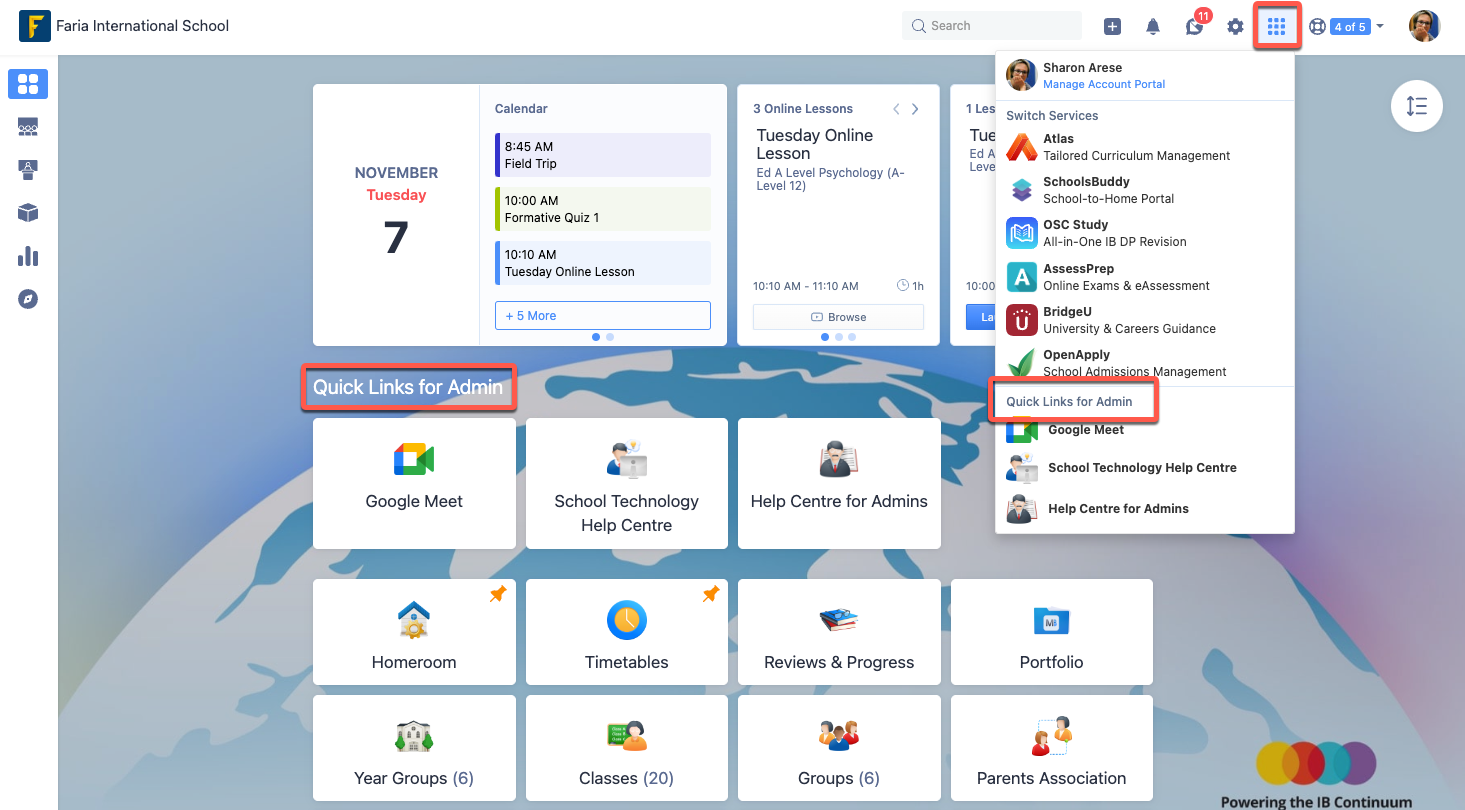
Task: Switch to OSC Study service
Action: coord(1145,233)
